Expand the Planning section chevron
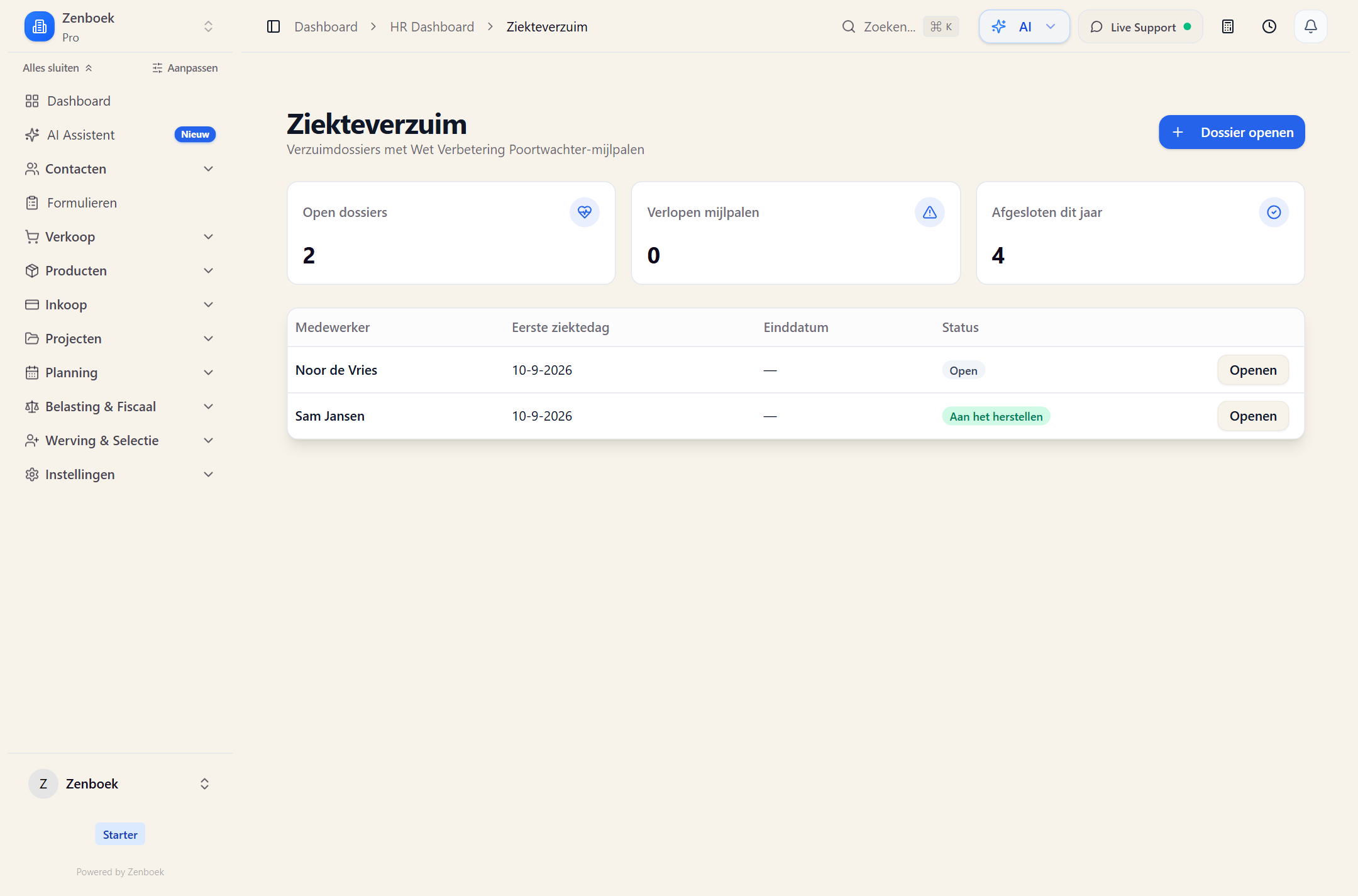 tap(209, 373)
